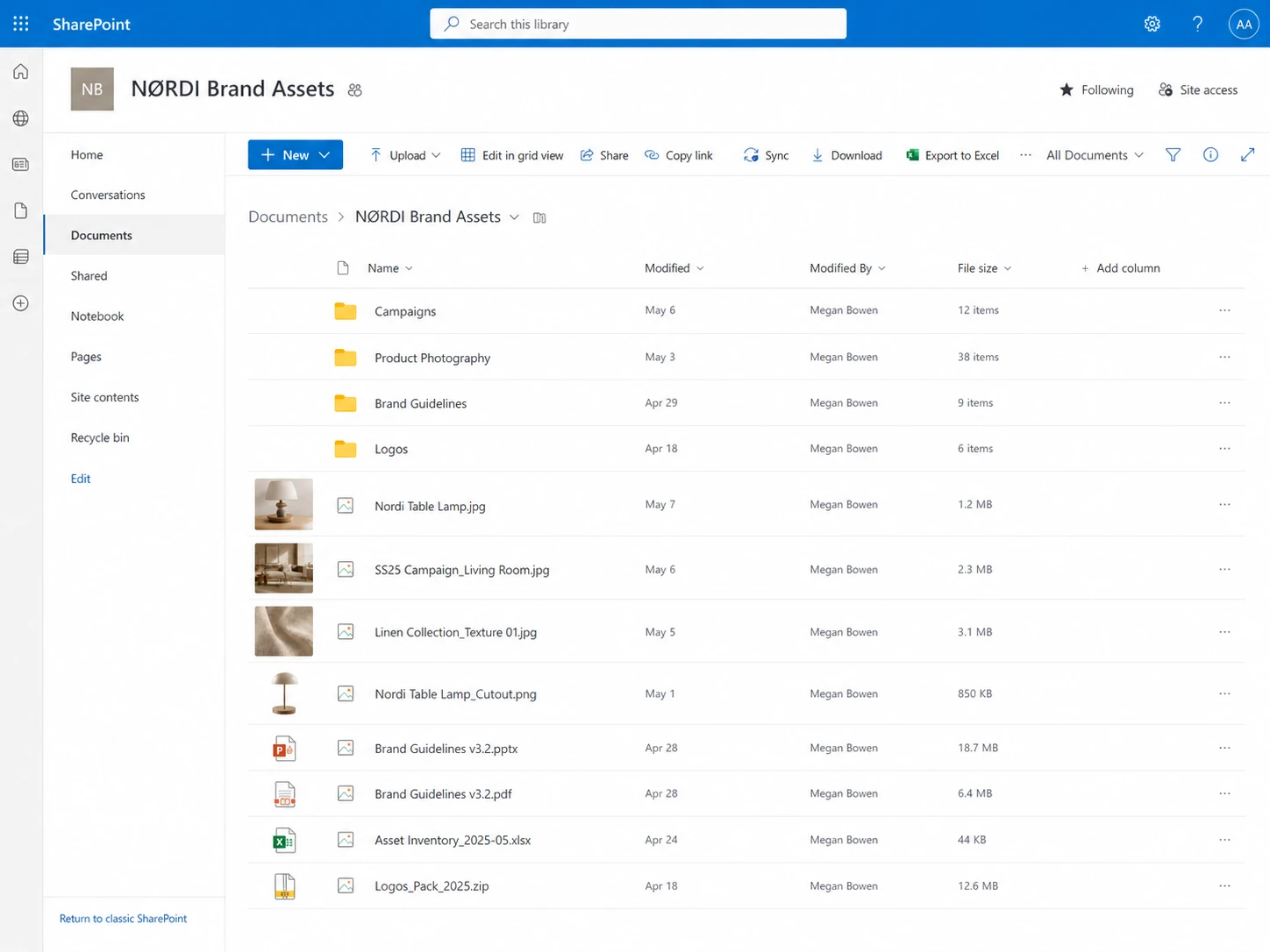Click the NB site logo tile
The width and height of the screenshot is (1270, 952).
92,89
